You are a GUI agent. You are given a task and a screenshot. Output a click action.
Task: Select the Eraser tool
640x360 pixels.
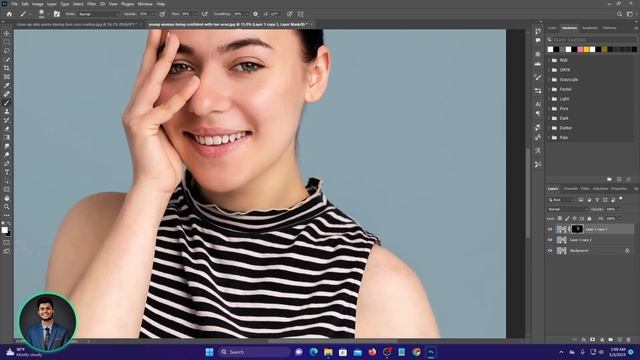click(x=7, y=129)
